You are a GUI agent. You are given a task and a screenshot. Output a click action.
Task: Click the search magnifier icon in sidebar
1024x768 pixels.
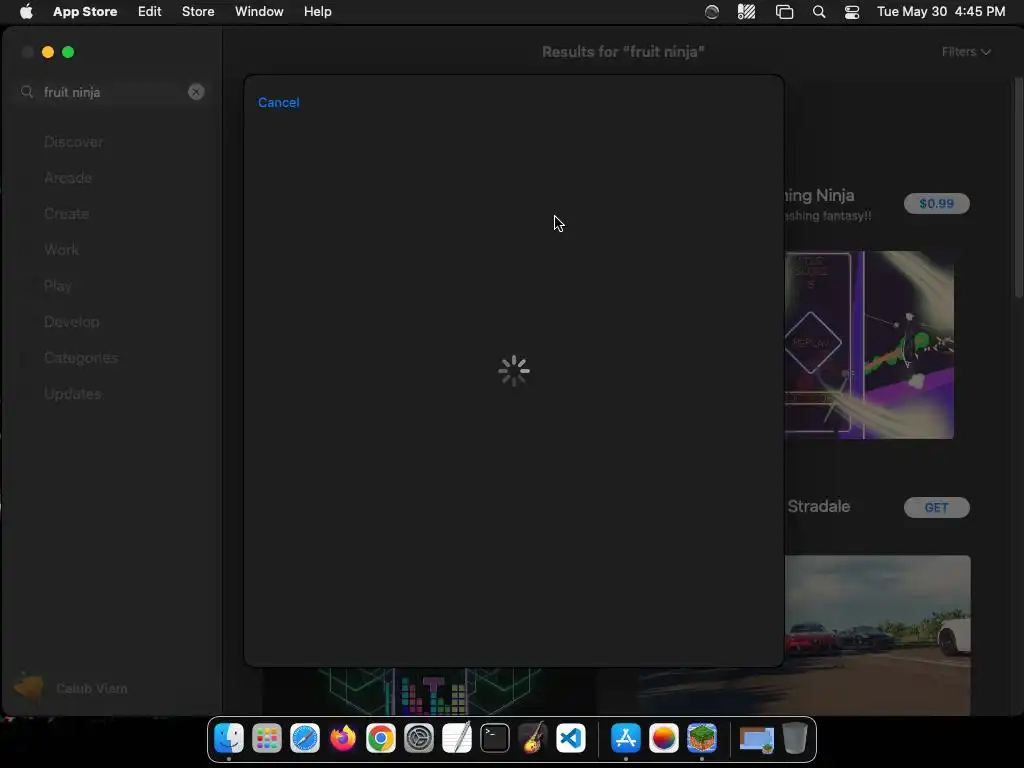pos(27,92)
